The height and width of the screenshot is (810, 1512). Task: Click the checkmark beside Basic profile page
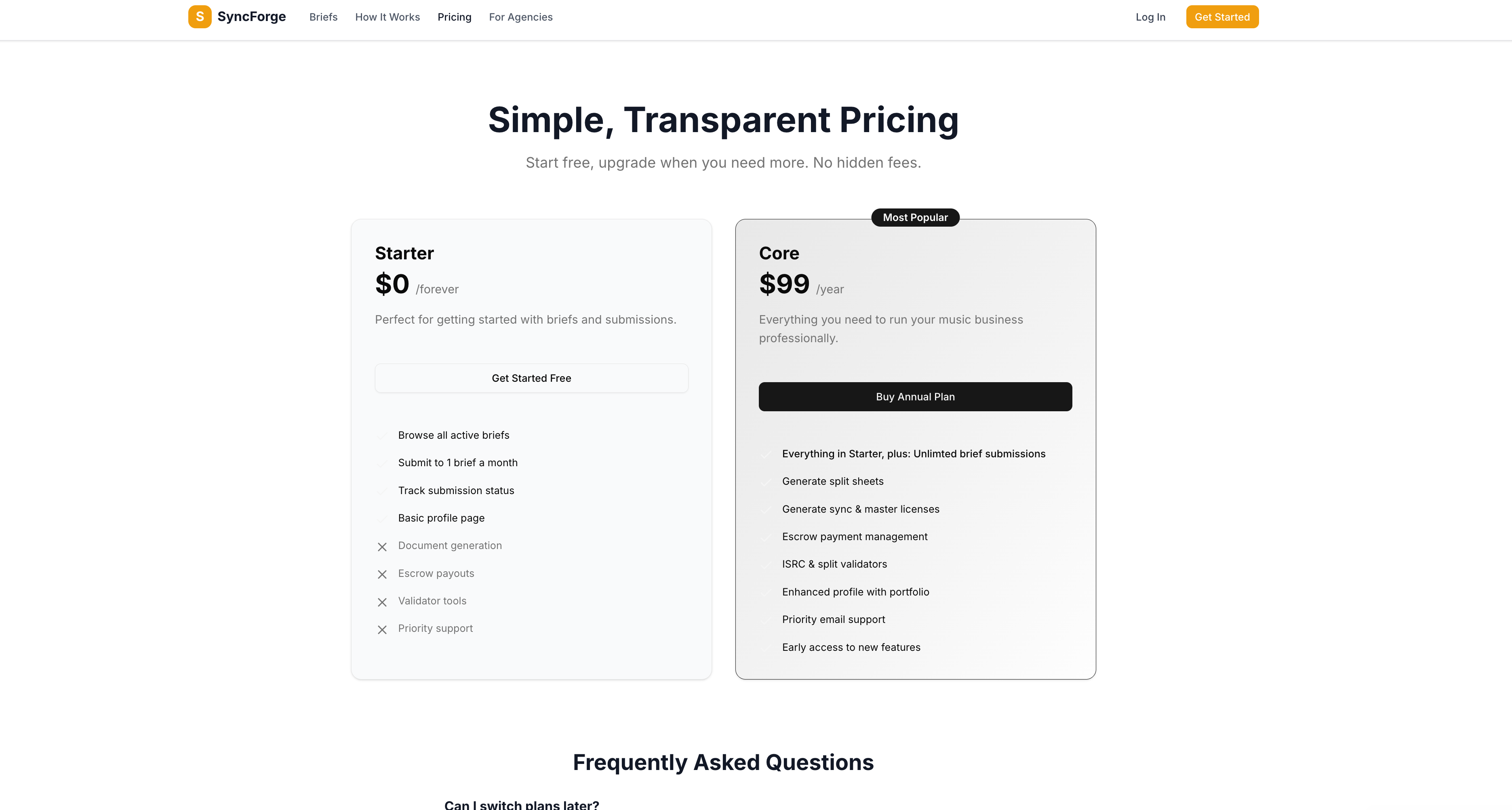click(x=383, y=518)
